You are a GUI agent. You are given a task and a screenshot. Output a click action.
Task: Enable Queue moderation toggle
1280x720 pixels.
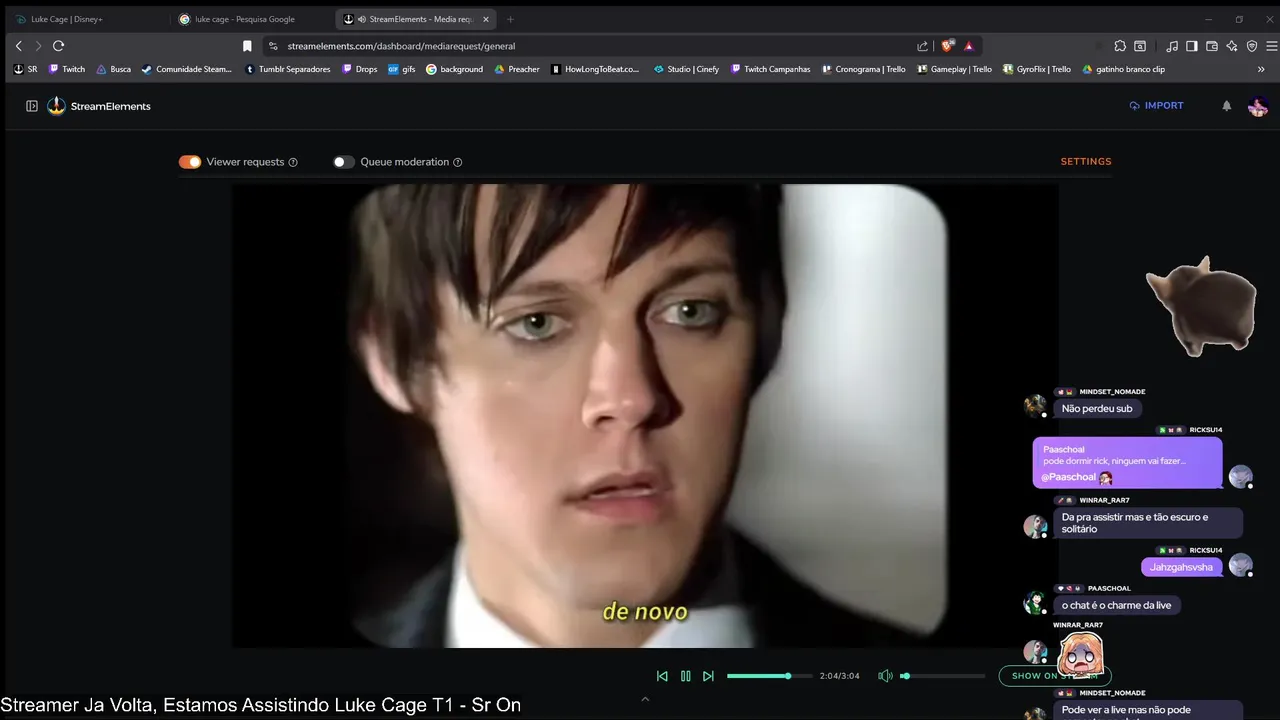click(344, 162)
